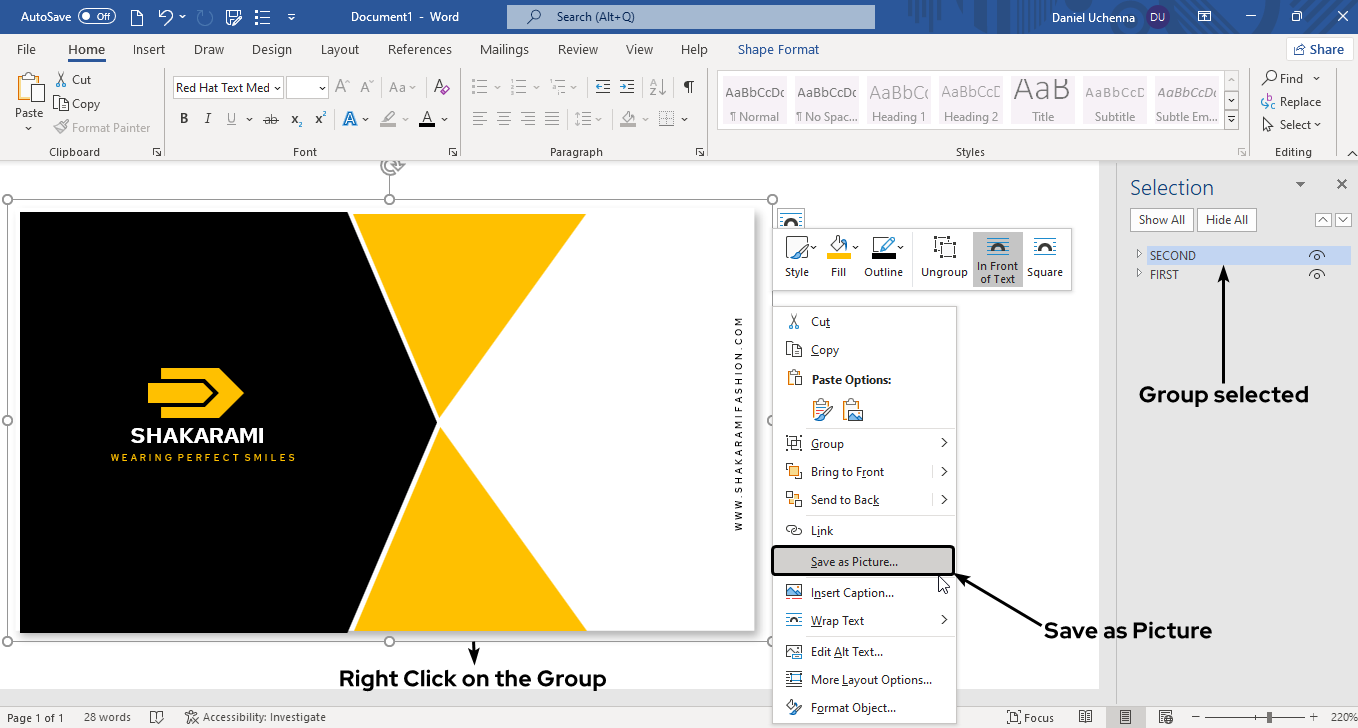Click the Paste icon in Clipboard group
Image resolution: width=1358 pixels, height=728 pixels.
tap(29, 90)
